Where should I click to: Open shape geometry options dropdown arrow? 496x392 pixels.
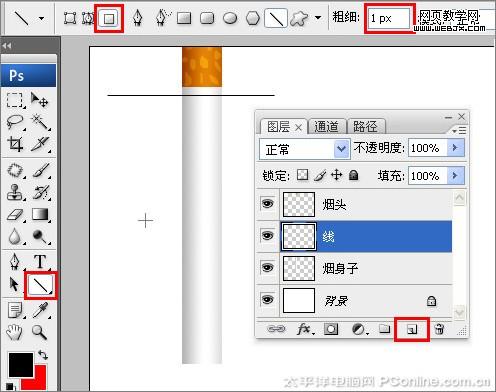click(318, 17)
